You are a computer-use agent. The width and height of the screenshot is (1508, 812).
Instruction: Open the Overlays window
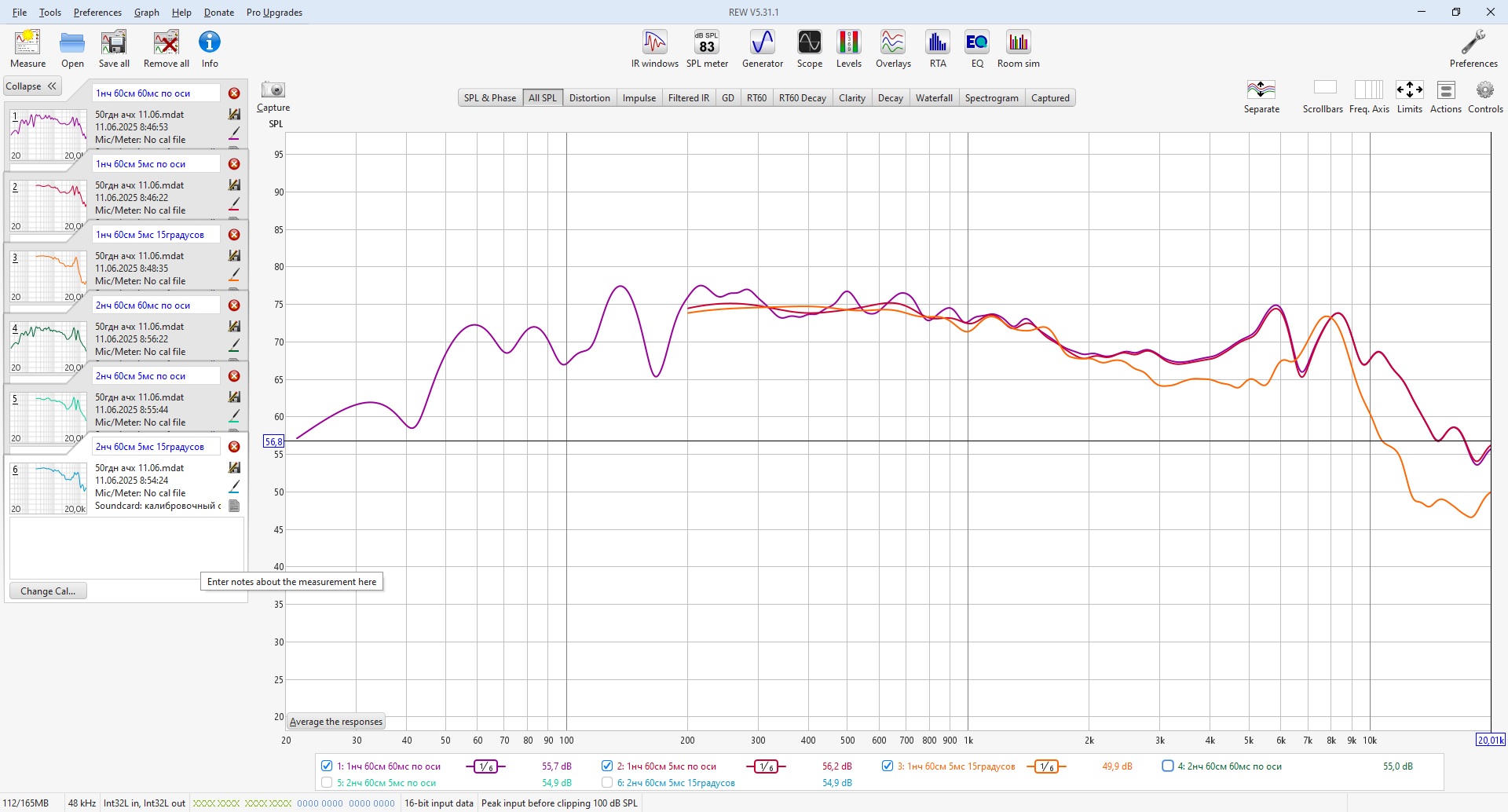point(893,49)
